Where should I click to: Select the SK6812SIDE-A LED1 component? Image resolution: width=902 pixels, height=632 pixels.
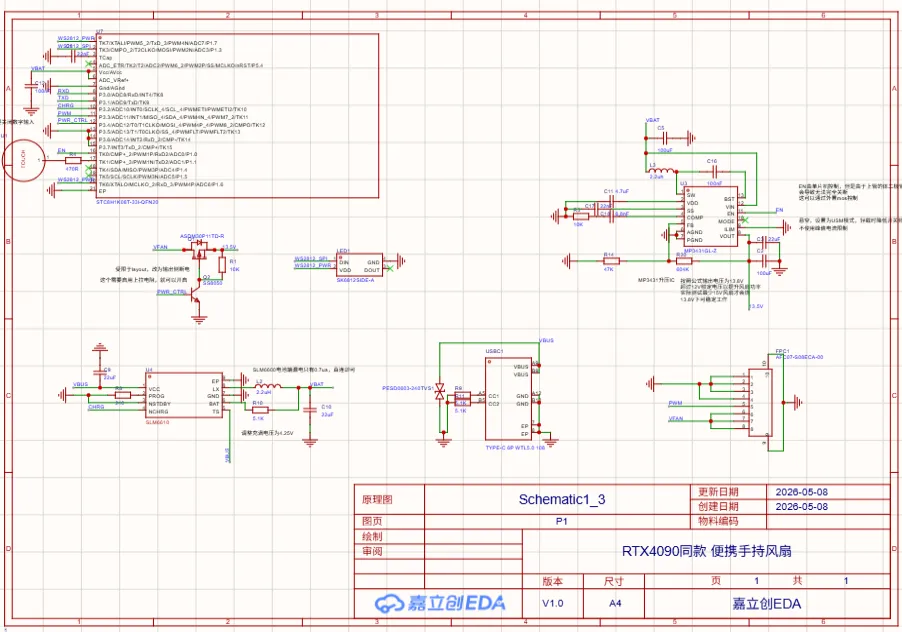(360, 266)
